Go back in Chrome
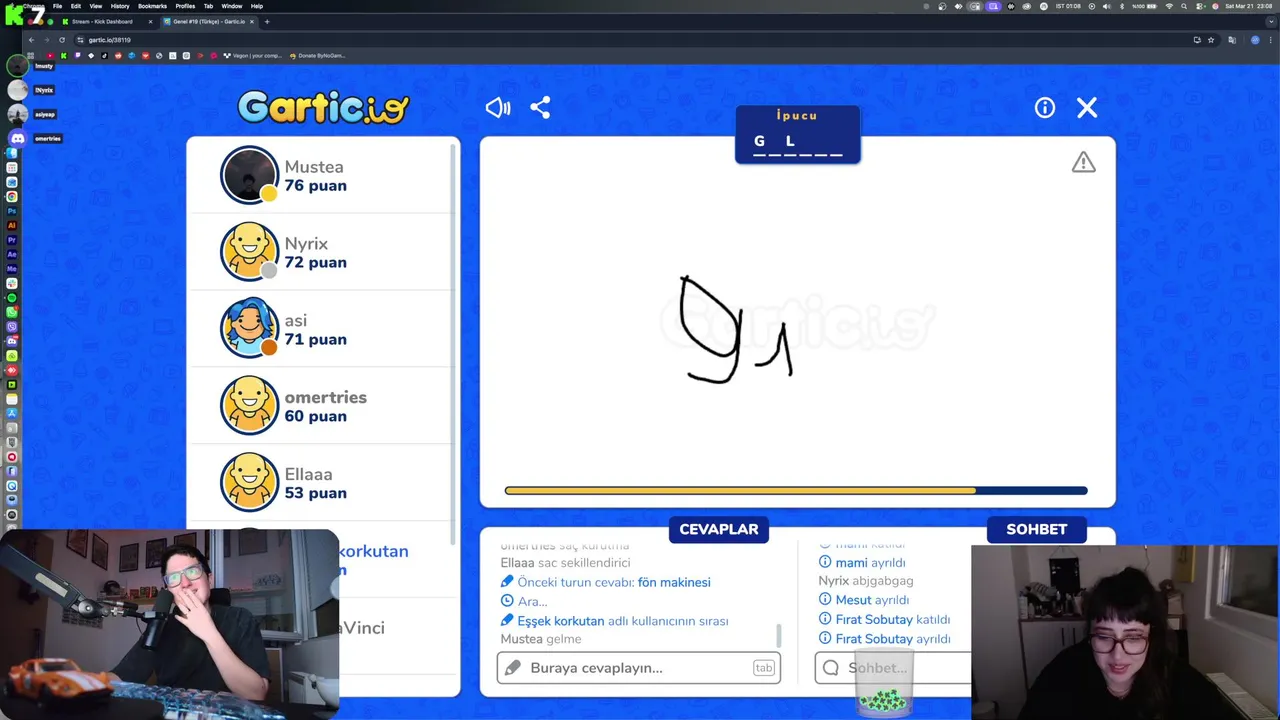The image size is (1280, 720). pos(31,40)
